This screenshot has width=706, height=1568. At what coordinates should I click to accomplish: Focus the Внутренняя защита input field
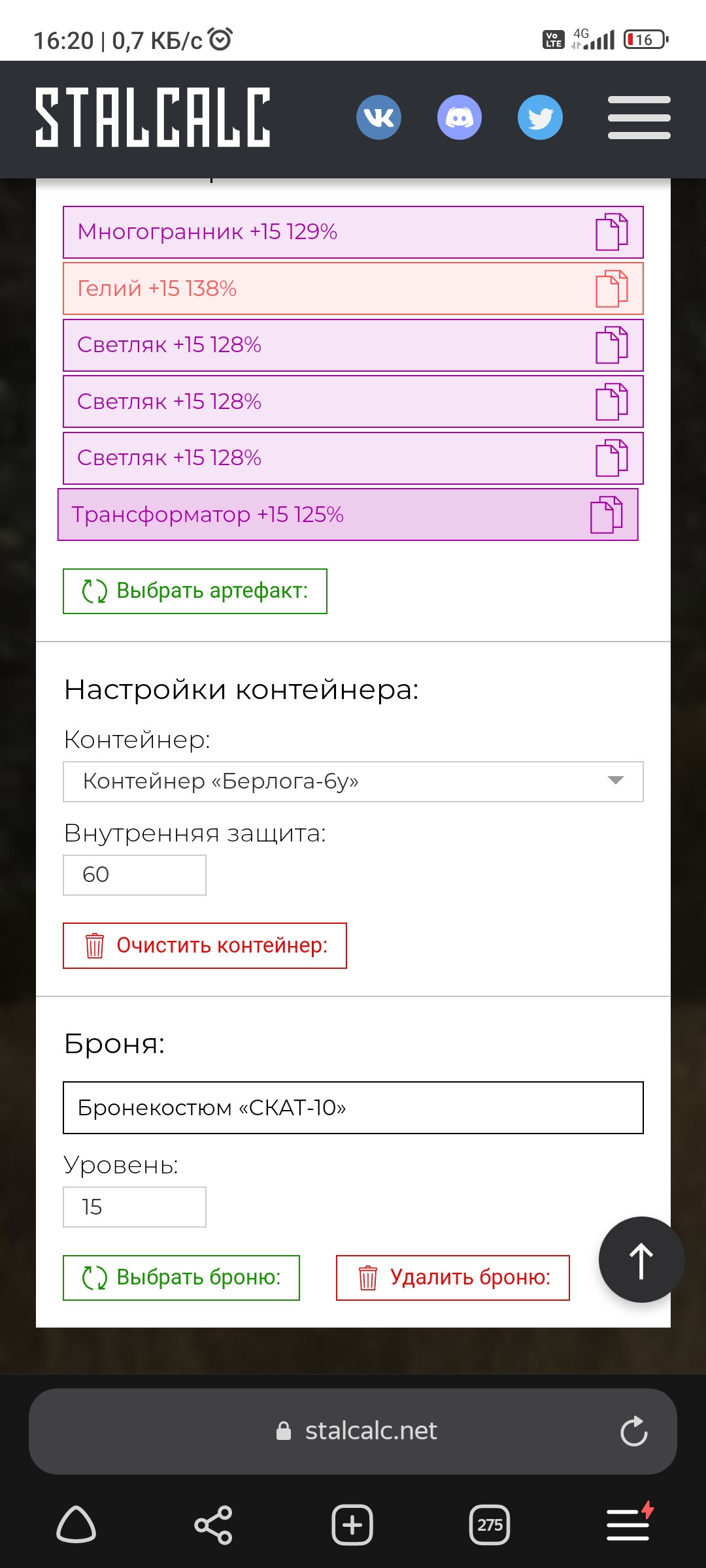(x=135, y=875)
